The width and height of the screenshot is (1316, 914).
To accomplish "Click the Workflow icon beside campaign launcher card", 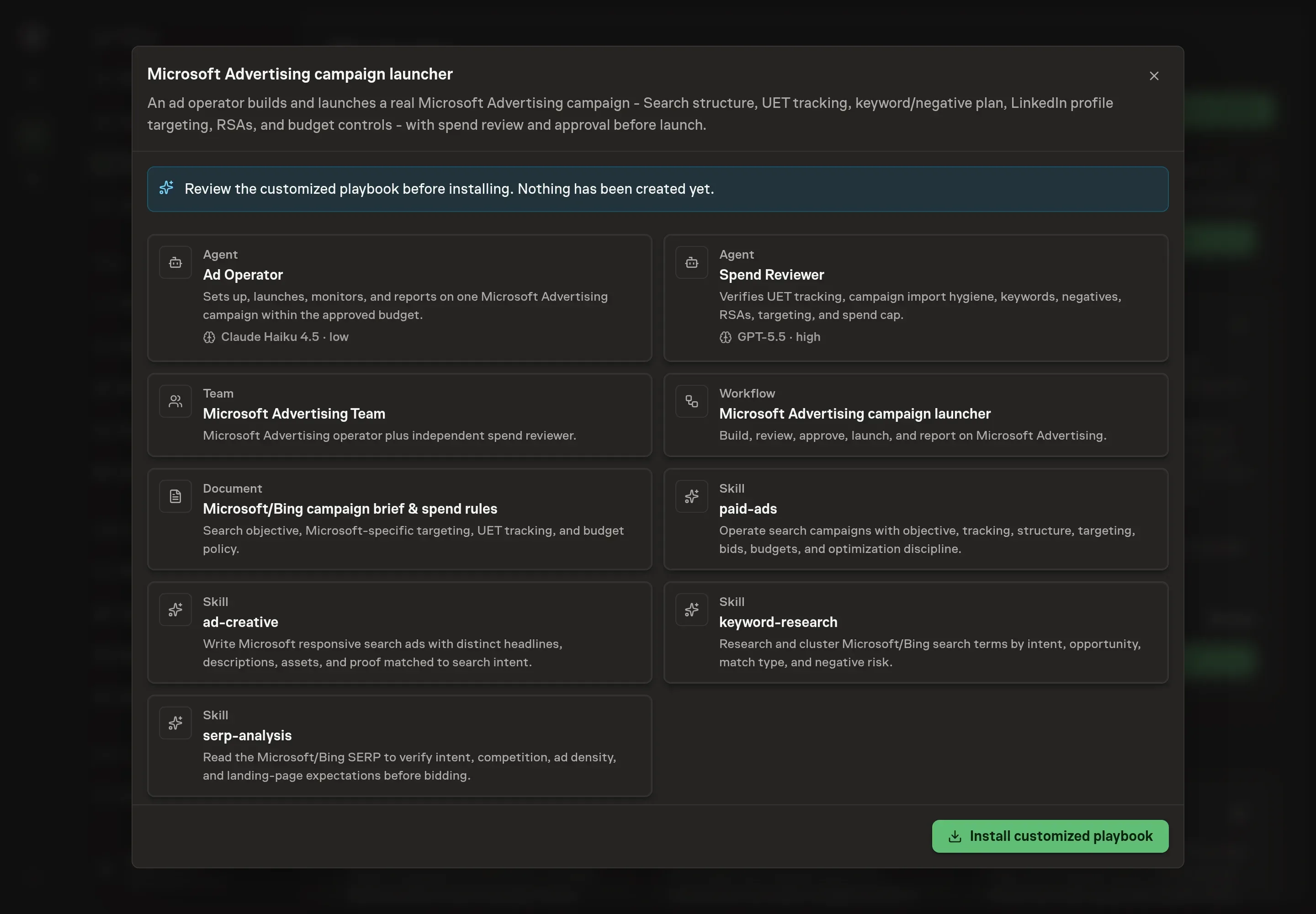I will (691, 401).
